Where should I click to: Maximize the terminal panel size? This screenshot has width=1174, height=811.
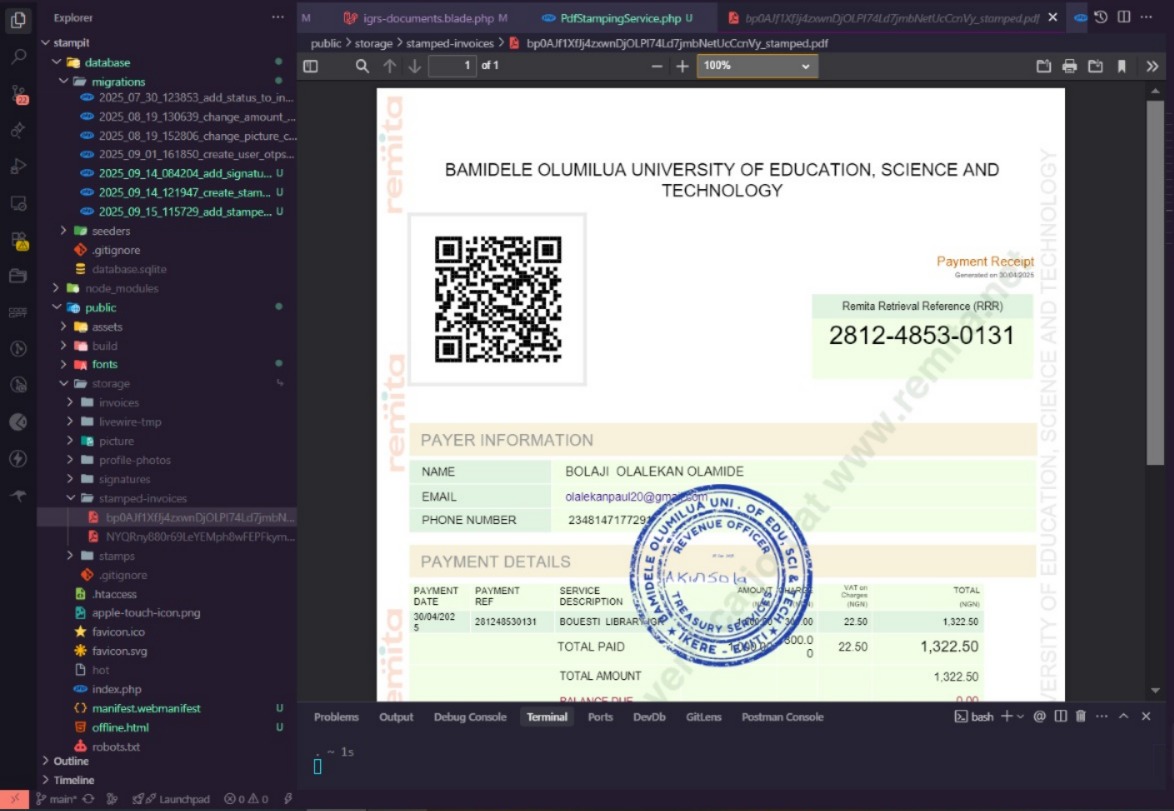point(1123,717)
